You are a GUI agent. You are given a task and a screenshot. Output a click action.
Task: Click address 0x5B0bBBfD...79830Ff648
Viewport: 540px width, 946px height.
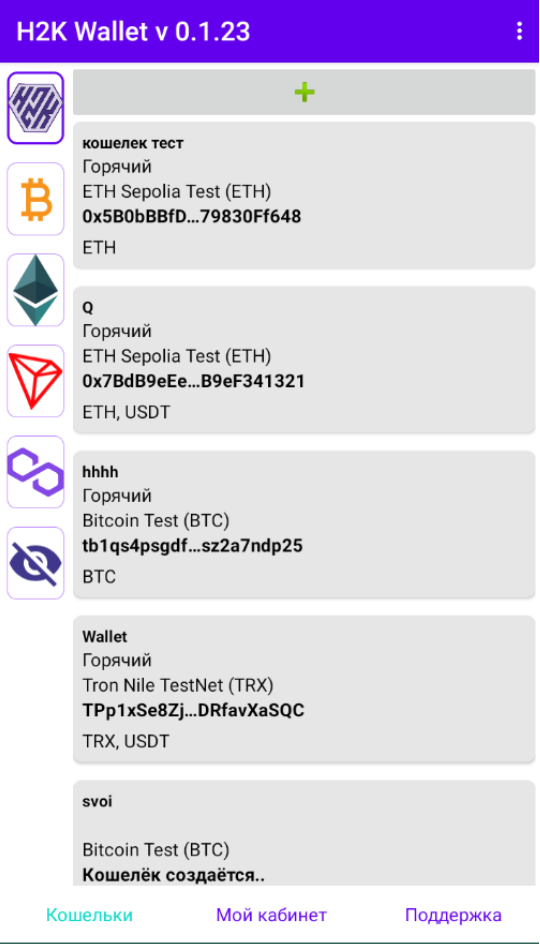(191, 217)
